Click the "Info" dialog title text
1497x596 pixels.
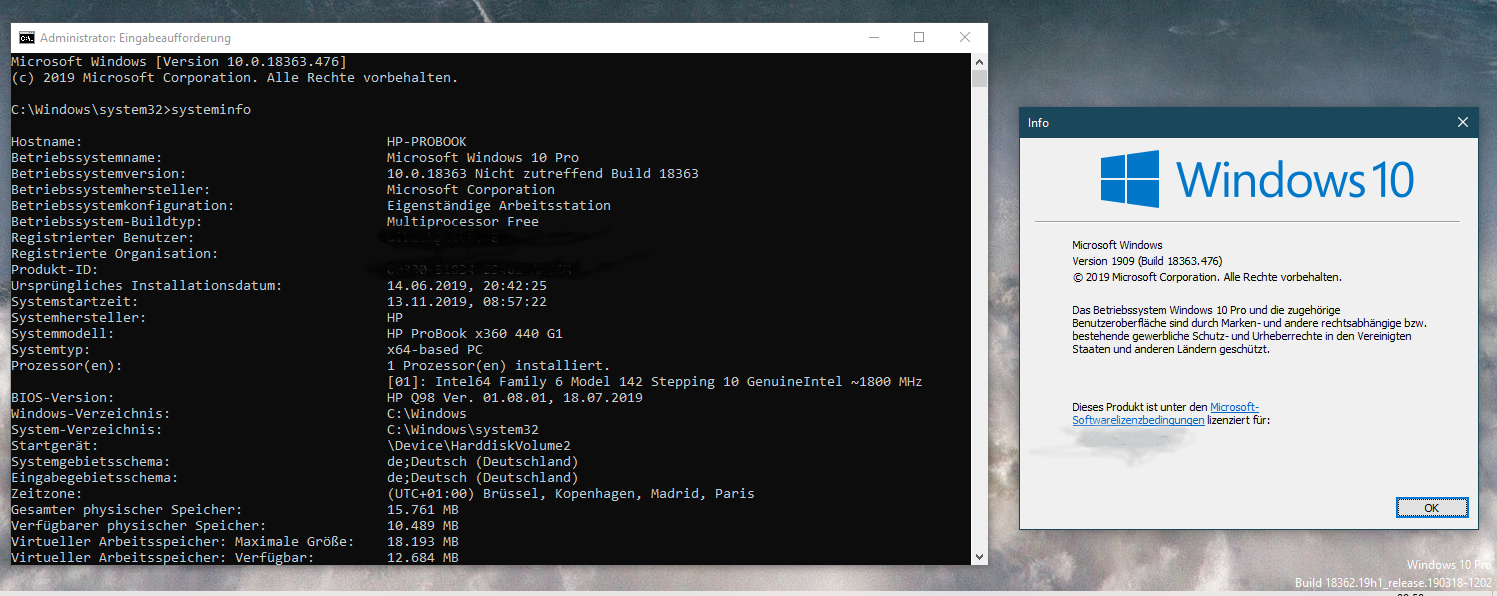pos(1039,123)
